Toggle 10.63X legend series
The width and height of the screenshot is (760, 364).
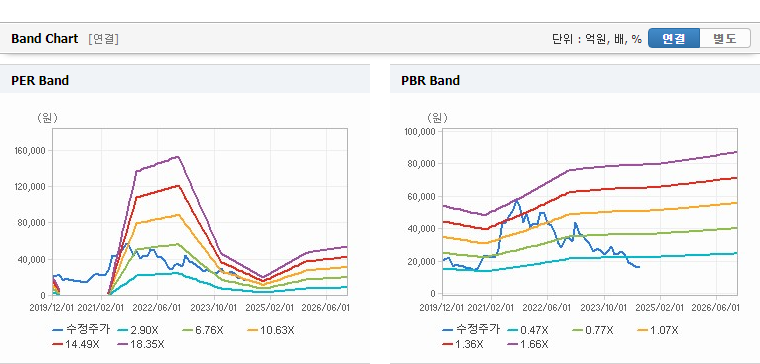pyautogui.click(x=270, y=330)
